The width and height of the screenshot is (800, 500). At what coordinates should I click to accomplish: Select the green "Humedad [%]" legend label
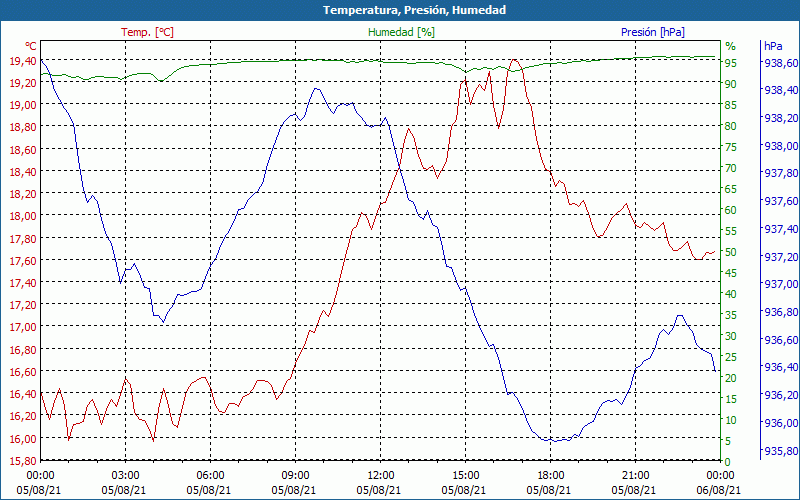click(x=401, y=32)
